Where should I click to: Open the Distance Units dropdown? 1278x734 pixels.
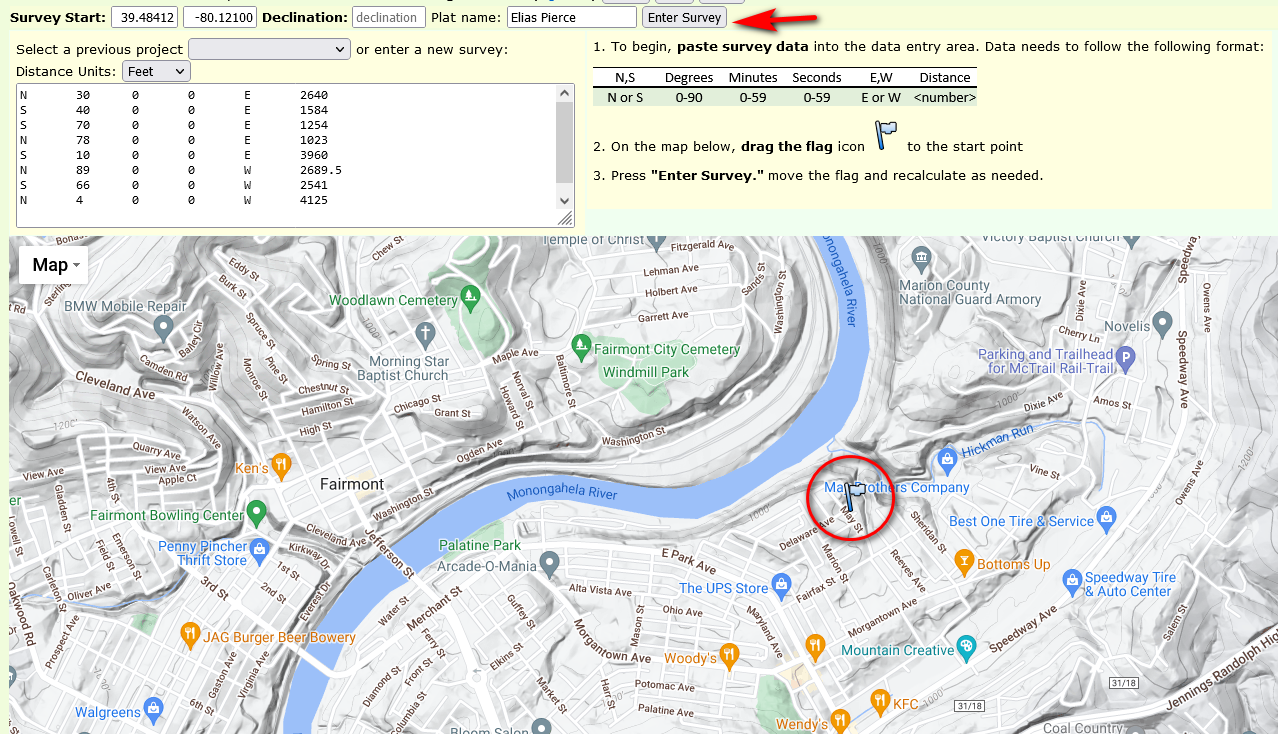(156, 71)
